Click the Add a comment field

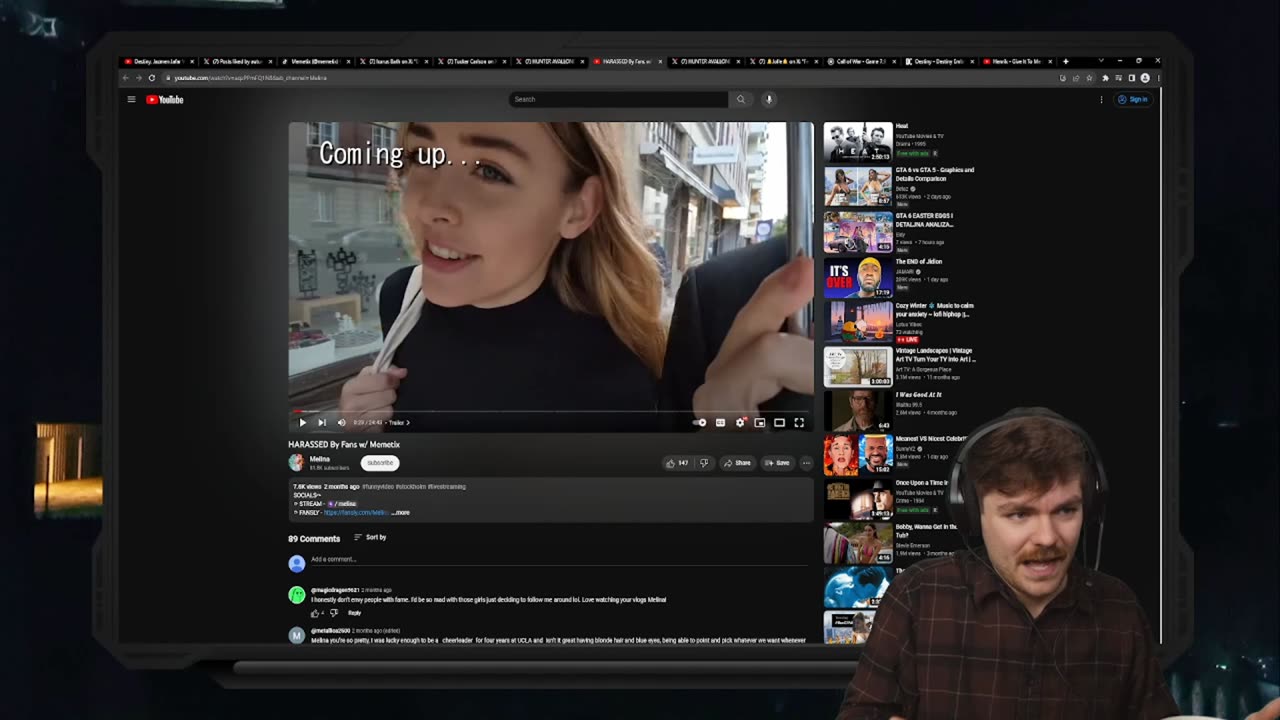pyautogui.click(x=558, y=560)
